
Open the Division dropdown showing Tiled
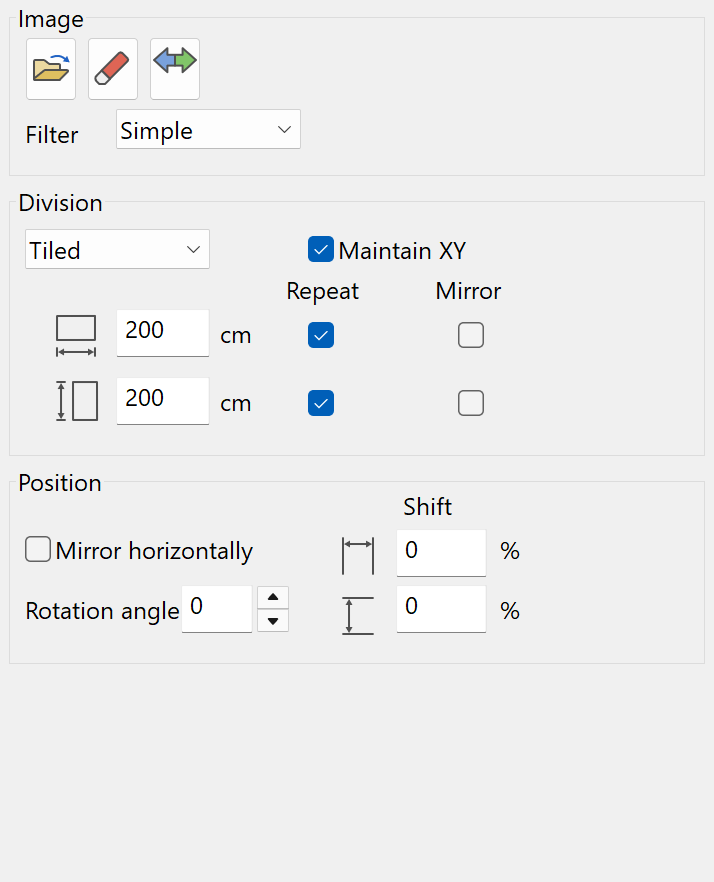tap(116, 249)
